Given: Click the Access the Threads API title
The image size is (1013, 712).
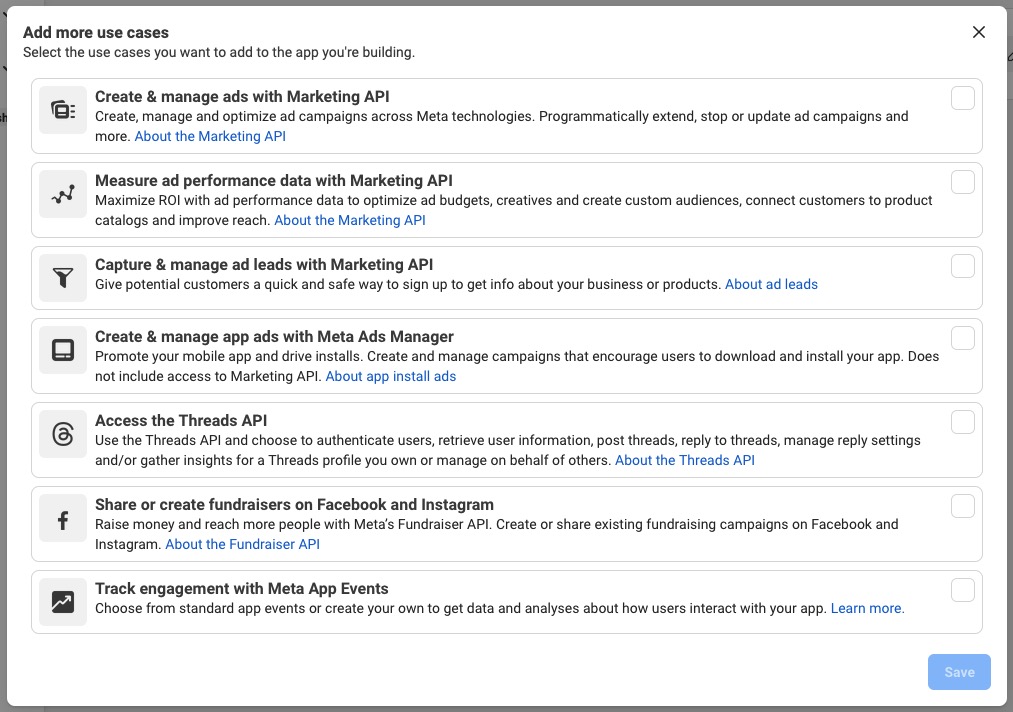Looking at the screenshot, I should 181,421.
